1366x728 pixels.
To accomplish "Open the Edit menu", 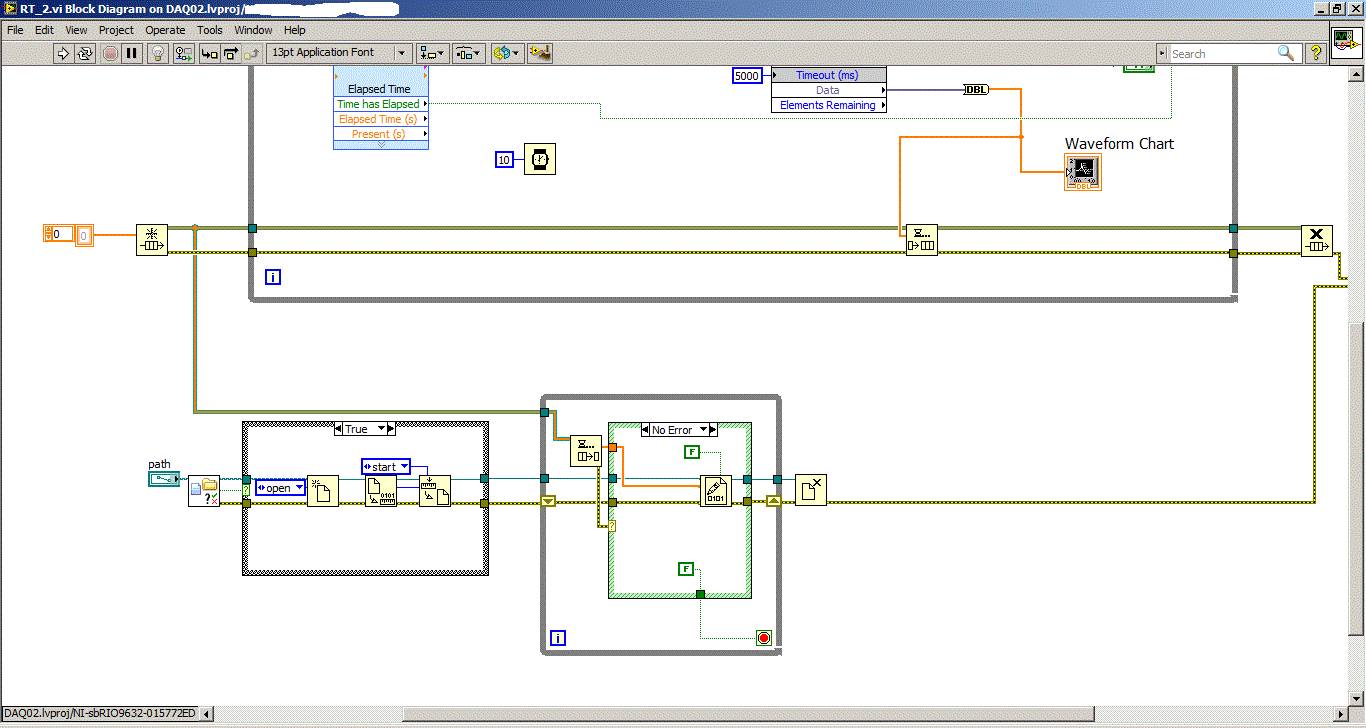I will click(45, 30).
